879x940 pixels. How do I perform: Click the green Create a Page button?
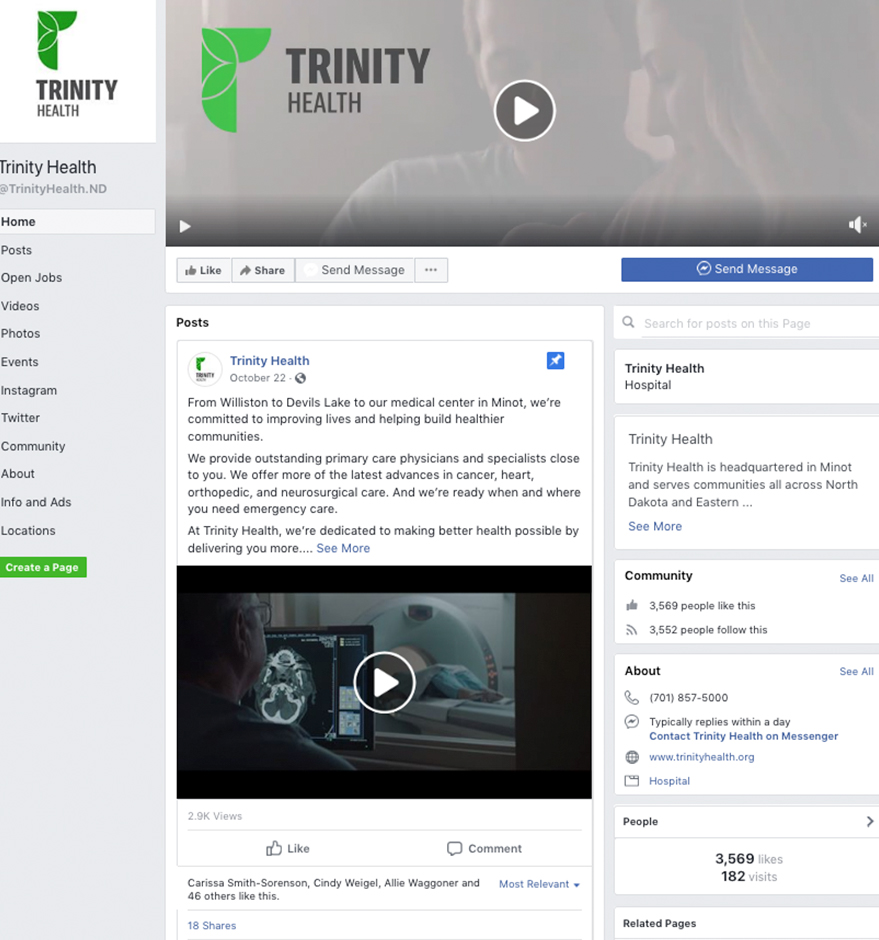pyautogui.click(x=43, y=567)
